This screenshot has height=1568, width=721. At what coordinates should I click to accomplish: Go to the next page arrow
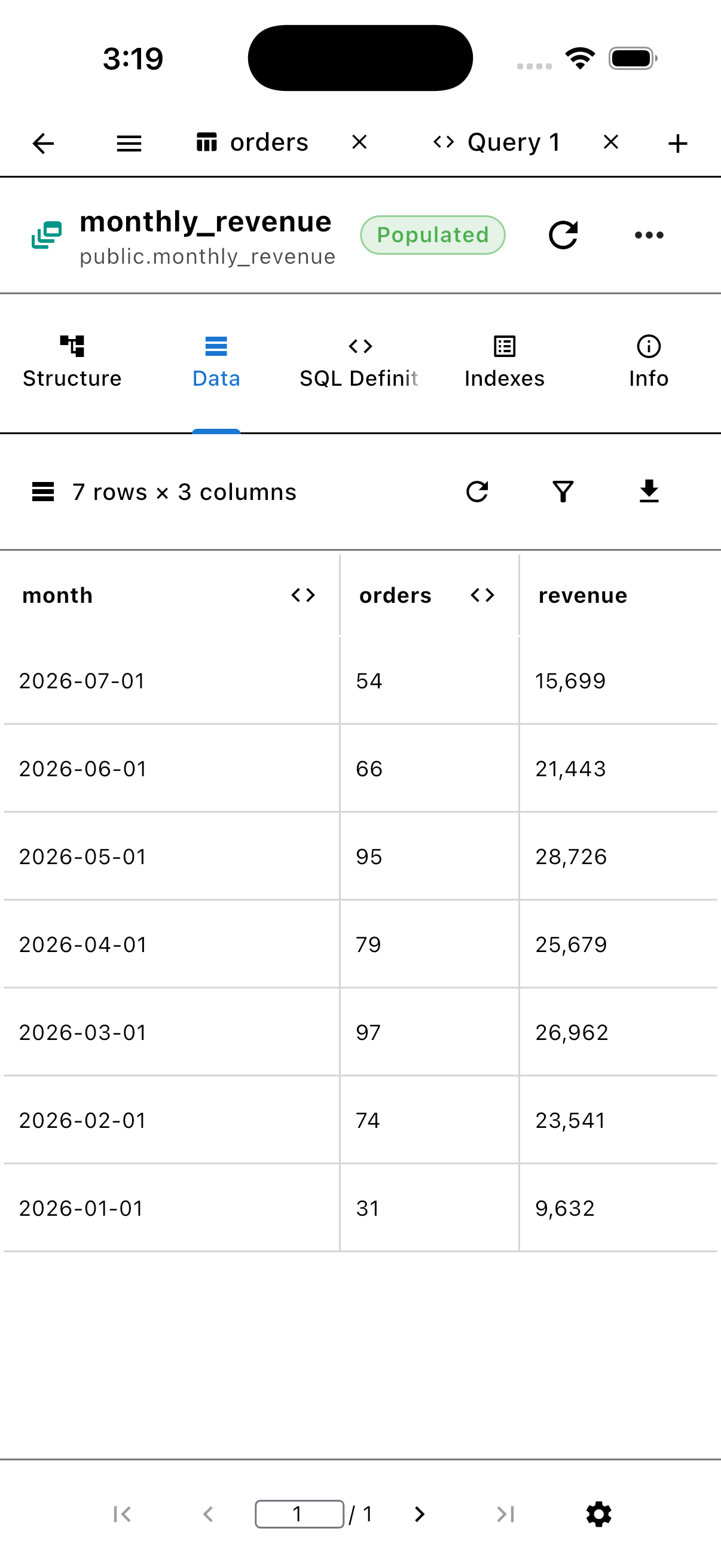click(x=419, y=1514)
